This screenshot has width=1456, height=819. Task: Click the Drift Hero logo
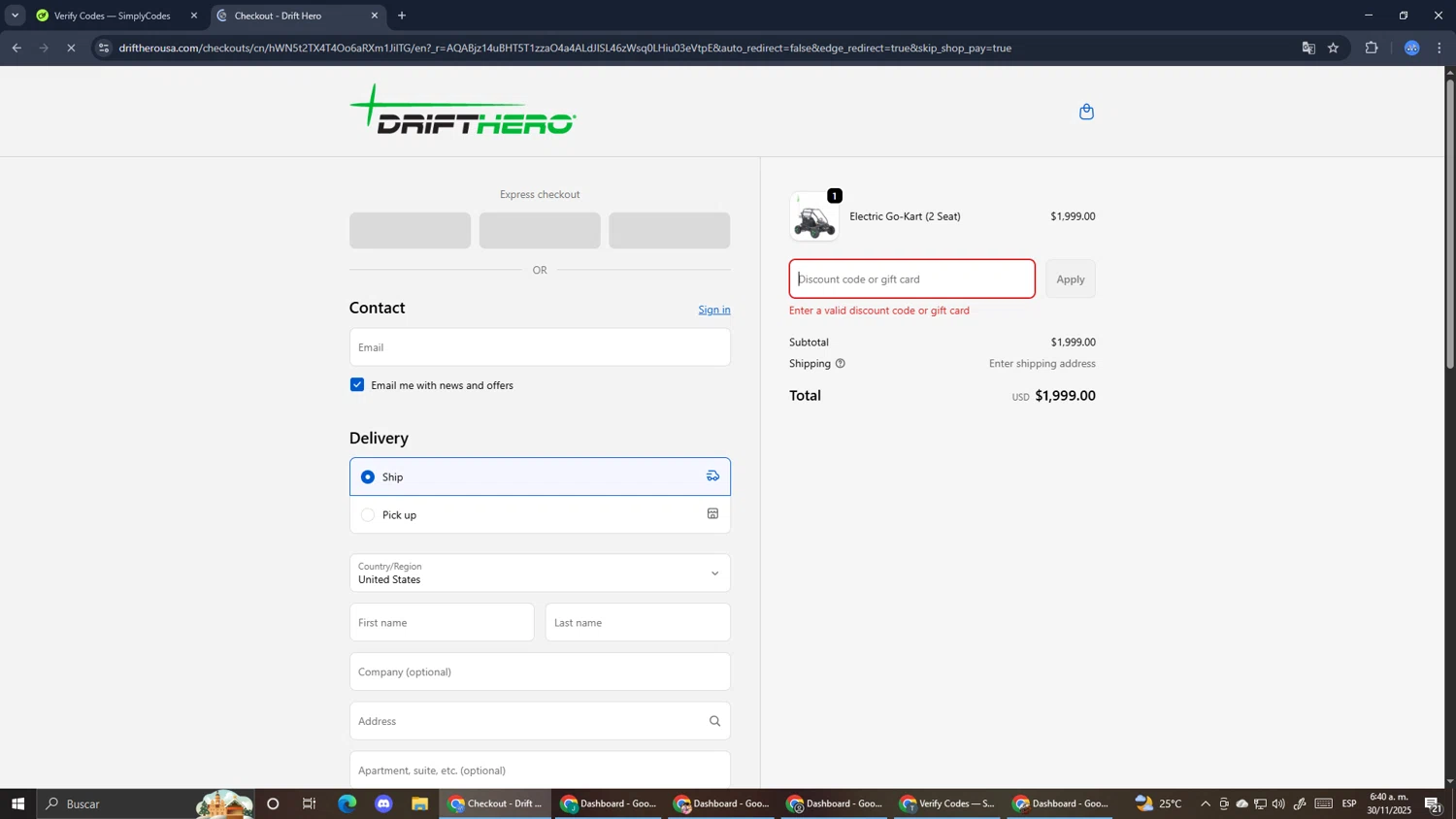pos(463,110)
